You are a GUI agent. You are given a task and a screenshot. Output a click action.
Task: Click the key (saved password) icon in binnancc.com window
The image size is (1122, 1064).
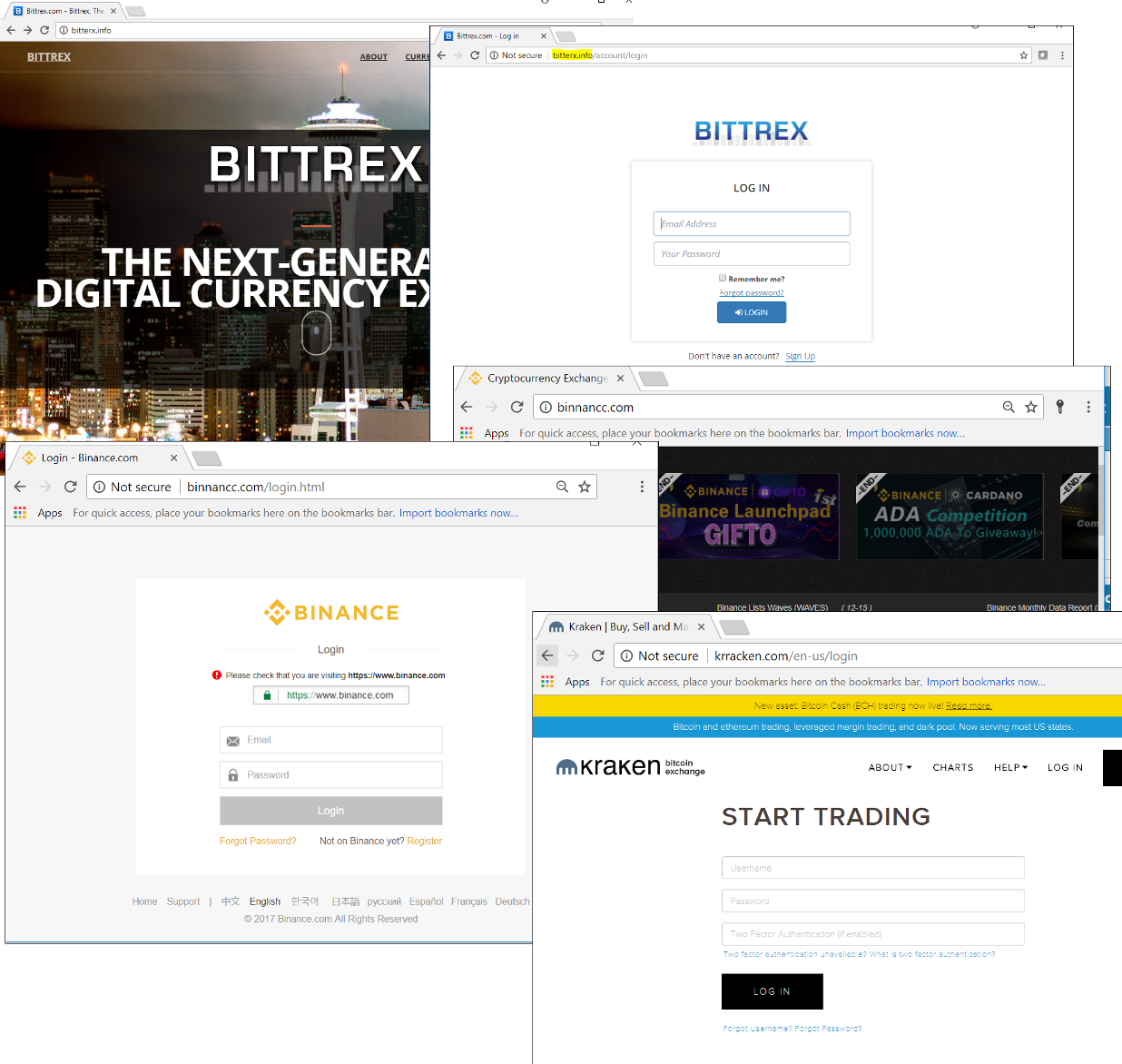(1059, 407)
